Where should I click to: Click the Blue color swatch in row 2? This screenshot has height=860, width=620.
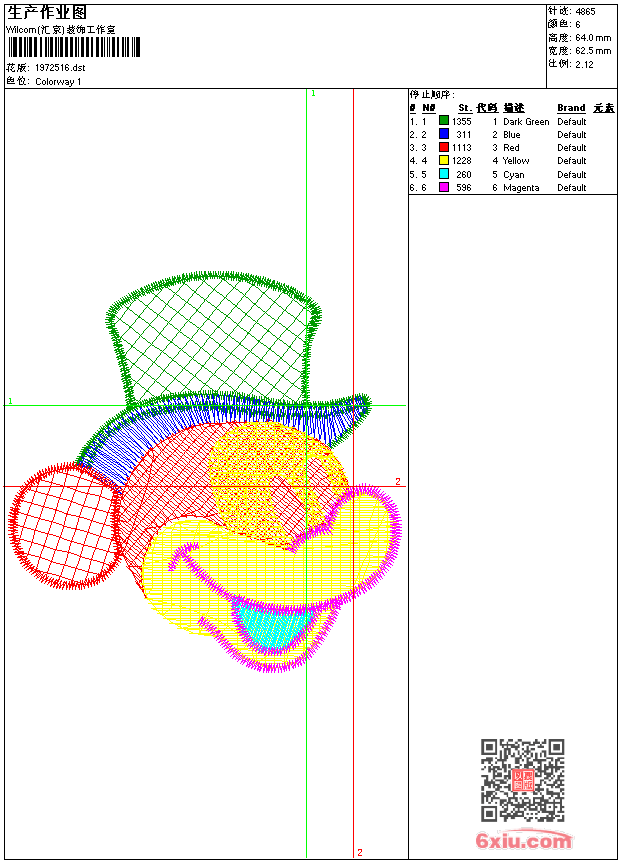[444, 134]
